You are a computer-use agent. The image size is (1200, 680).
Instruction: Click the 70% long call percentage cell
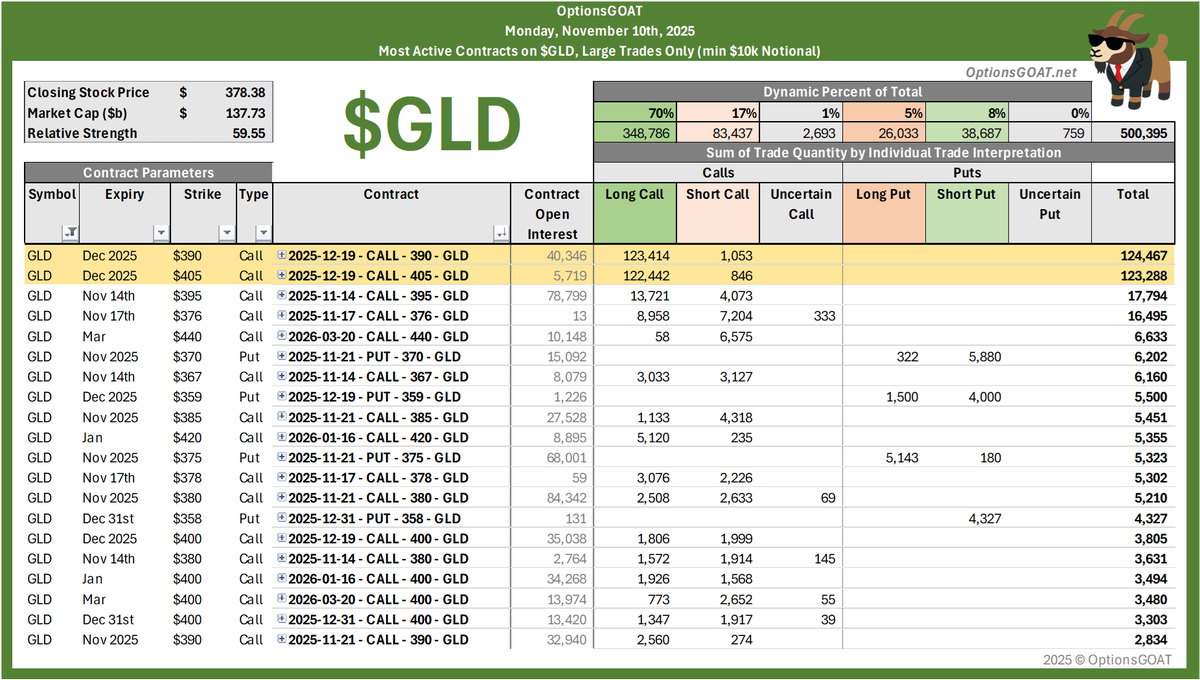click(x=635, y=113)
